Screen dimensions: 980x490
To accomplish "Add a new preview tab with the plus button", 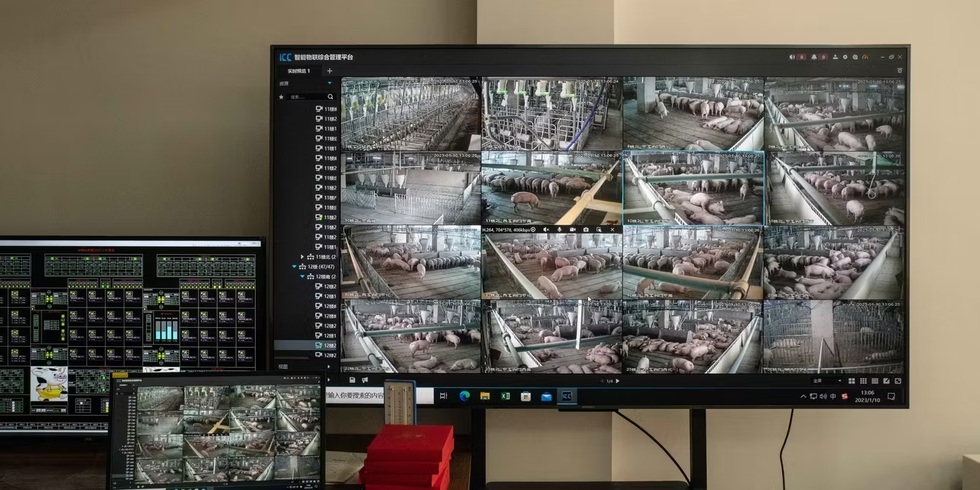I will [x=329, y=71].
